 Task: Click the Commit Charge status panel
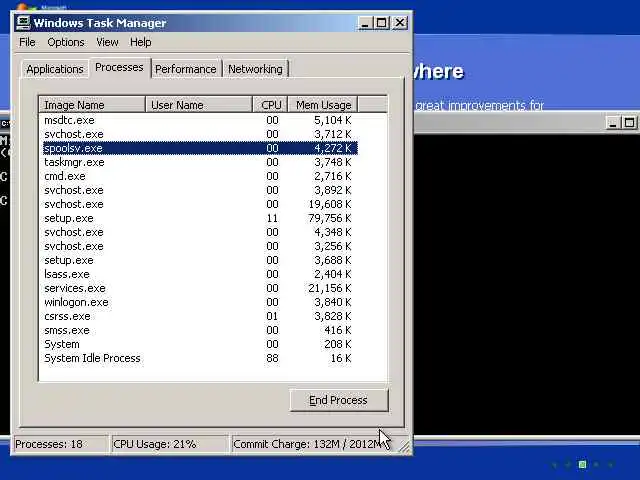312,444
